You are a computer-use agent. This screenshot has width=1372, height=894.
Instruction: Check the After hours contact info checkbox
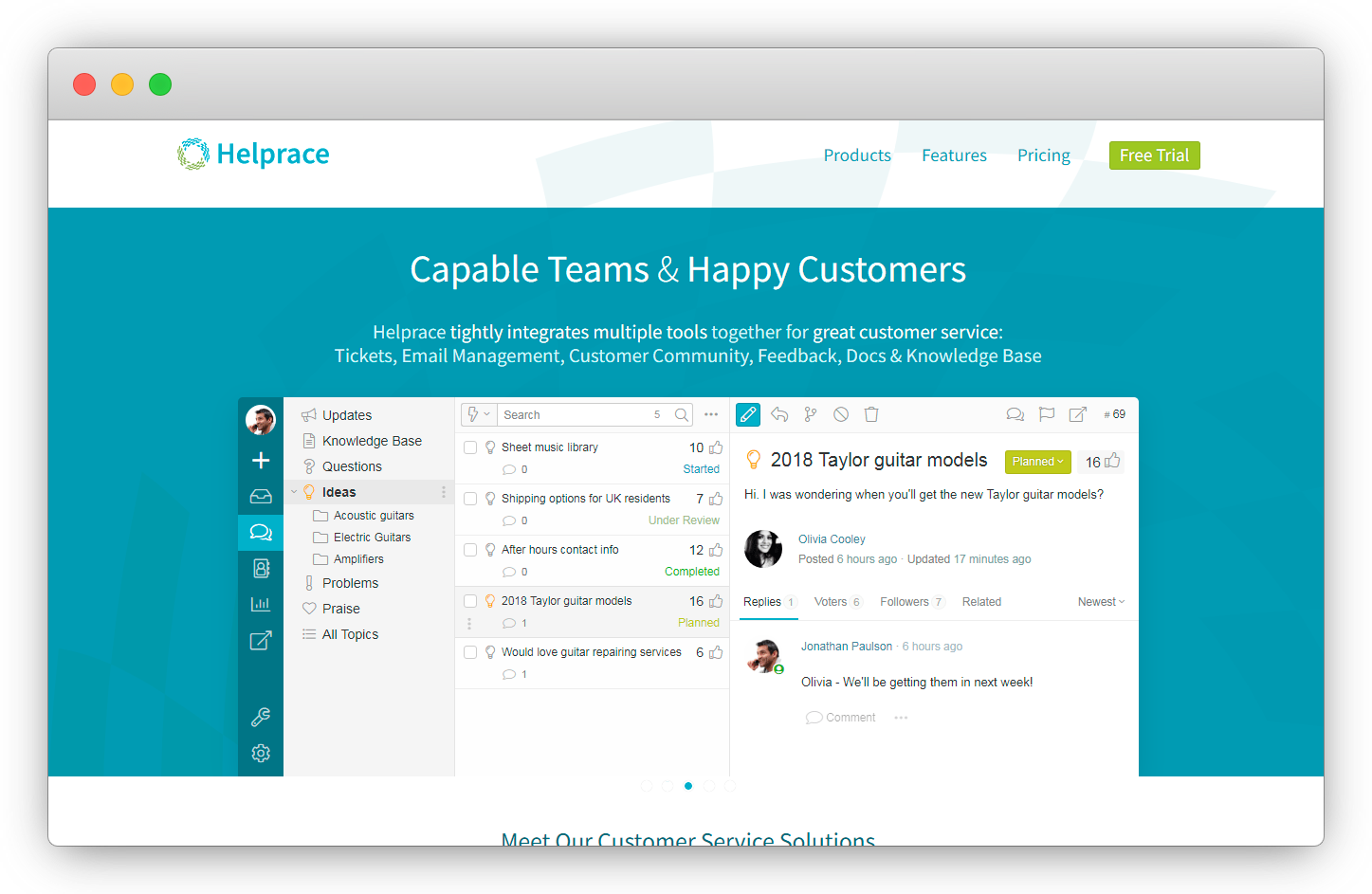(470, 550)
